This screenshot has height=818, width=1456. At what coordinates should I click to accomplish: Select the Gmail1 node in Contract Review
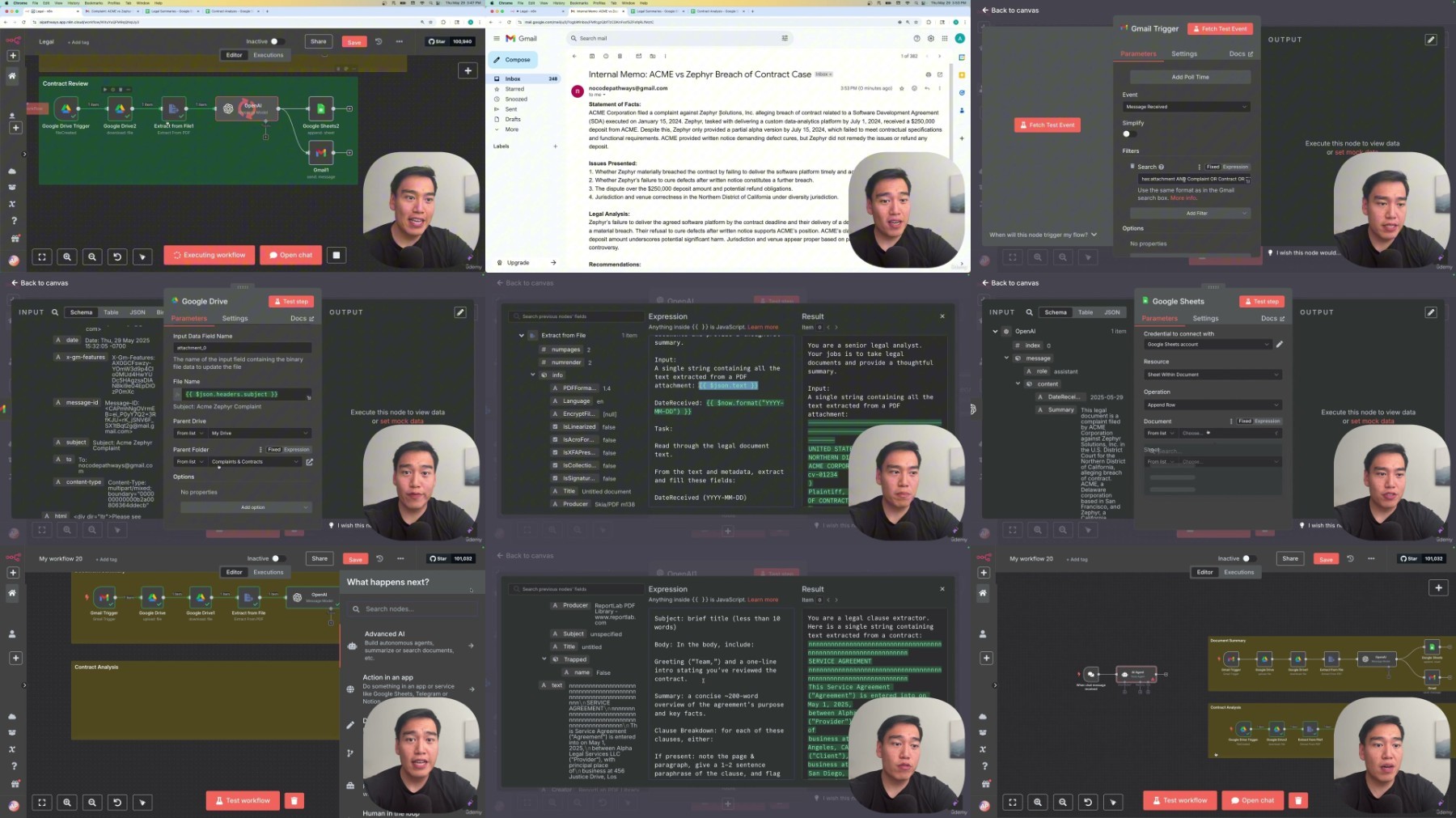point(320,152)
